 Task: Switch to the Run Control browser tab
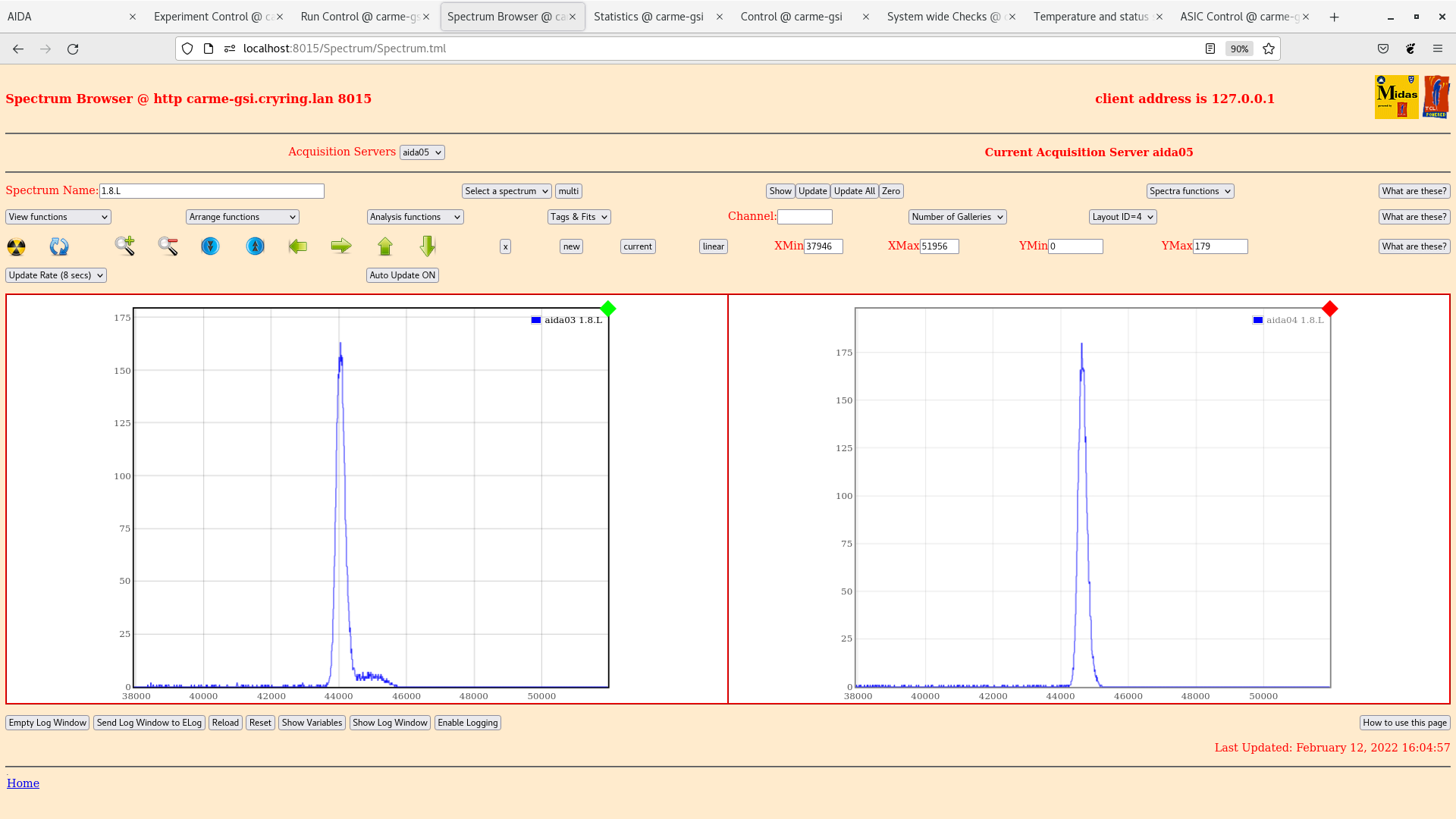(359, 17)
